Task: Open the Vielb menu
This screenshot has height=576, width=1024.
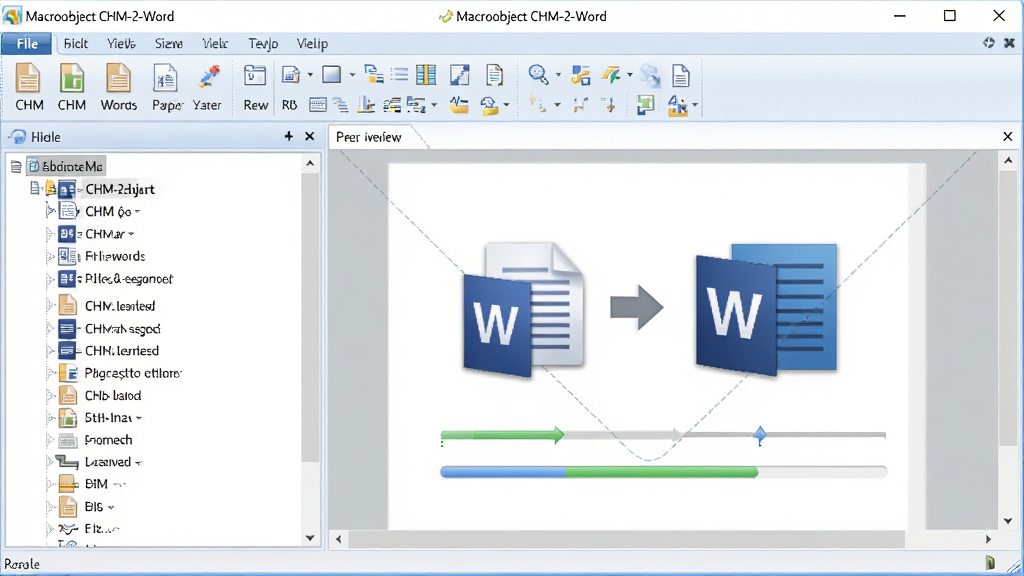Action: click(x=121, y=44)
